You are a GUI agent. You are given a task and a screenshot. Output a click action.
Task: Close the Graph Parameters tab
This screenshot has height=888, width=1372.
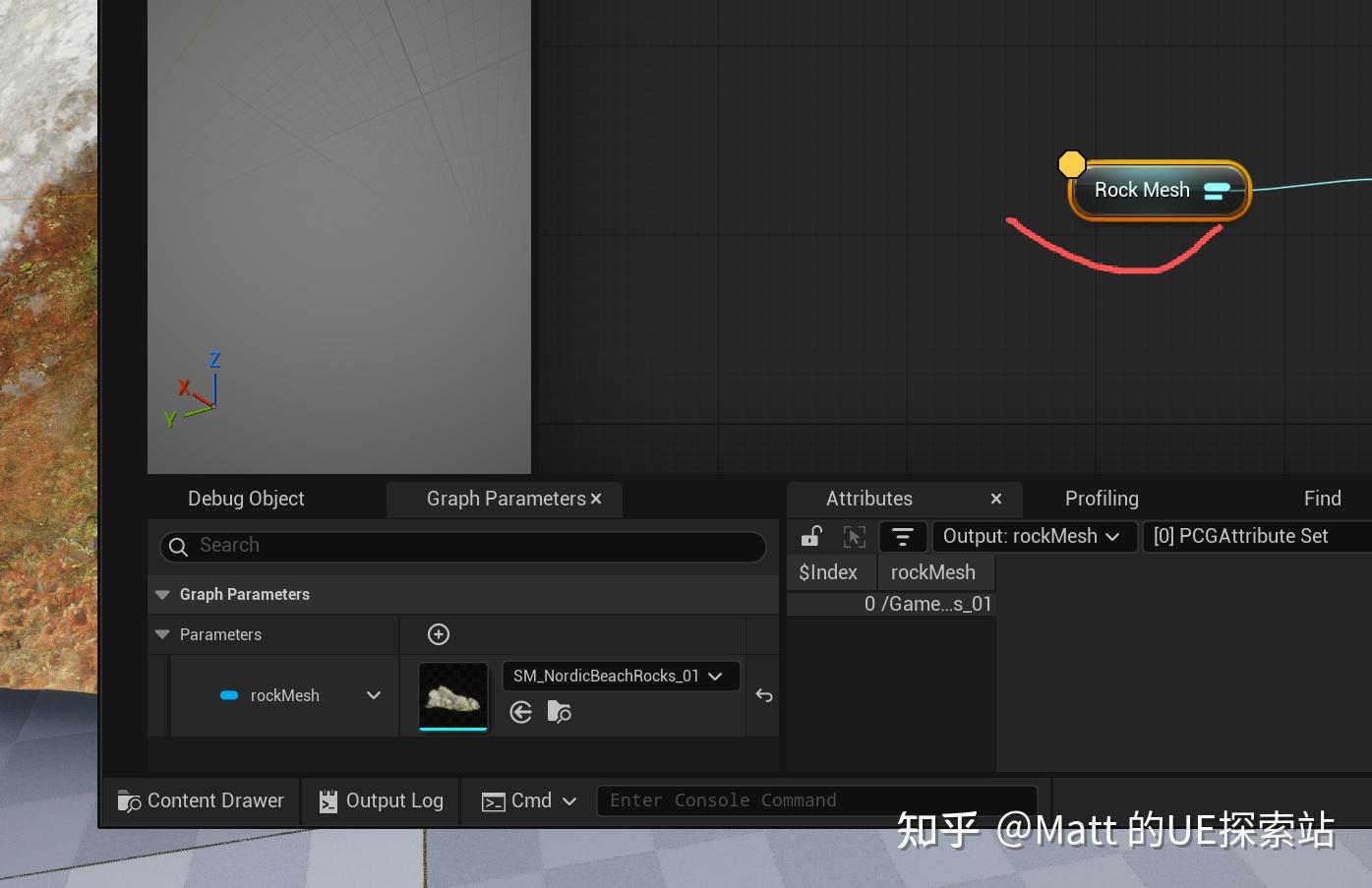point(596,500)
